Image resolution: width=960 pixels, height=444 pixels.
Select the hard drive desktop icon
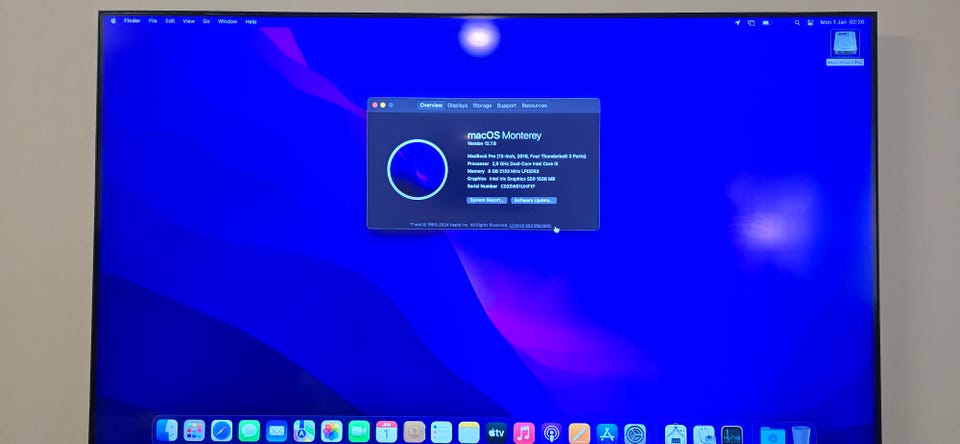(x=846, y=47)
